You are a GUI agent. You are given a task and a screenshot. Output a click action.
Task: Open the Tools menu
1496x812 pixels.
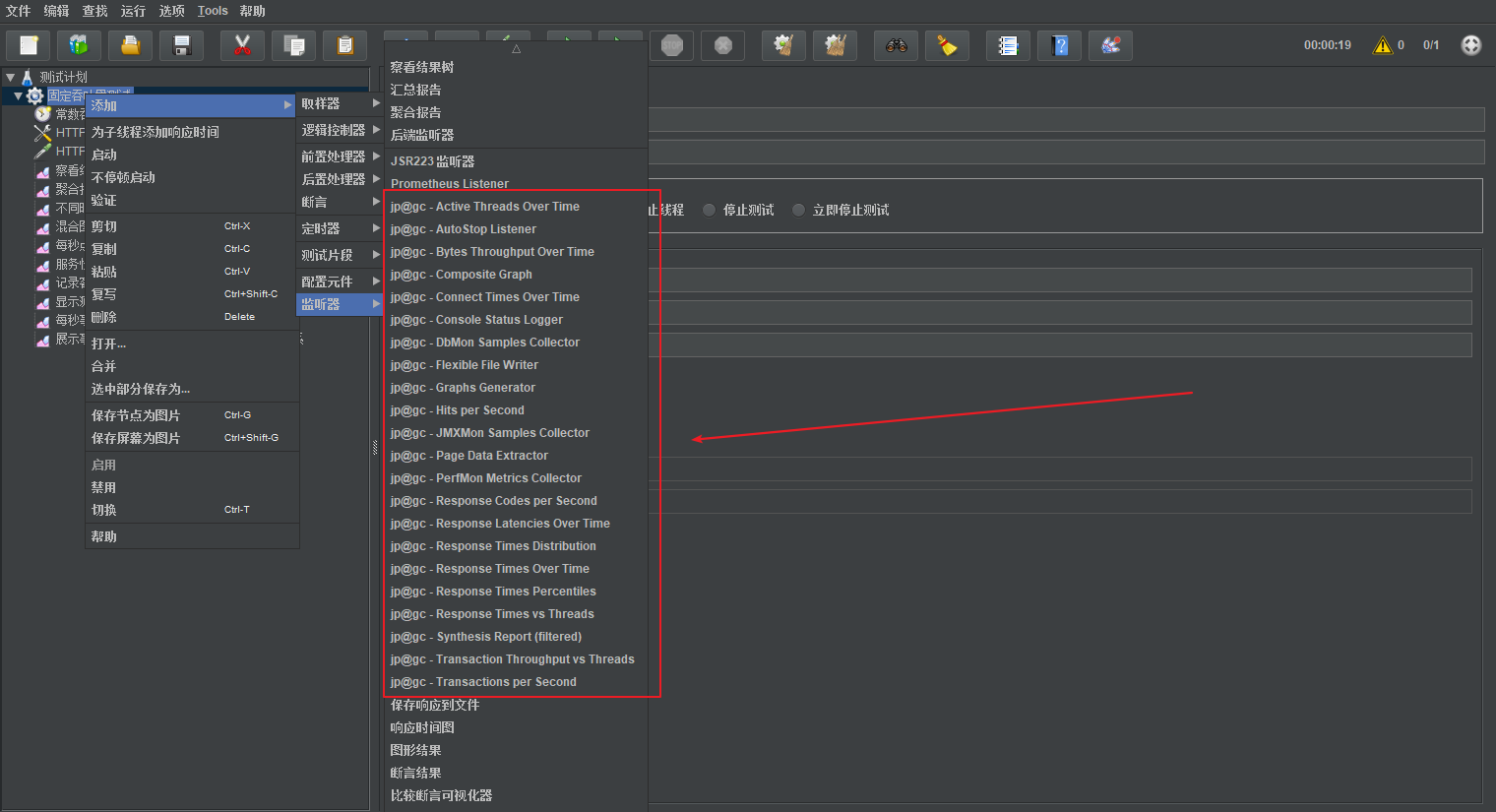(x=213, y=11)
